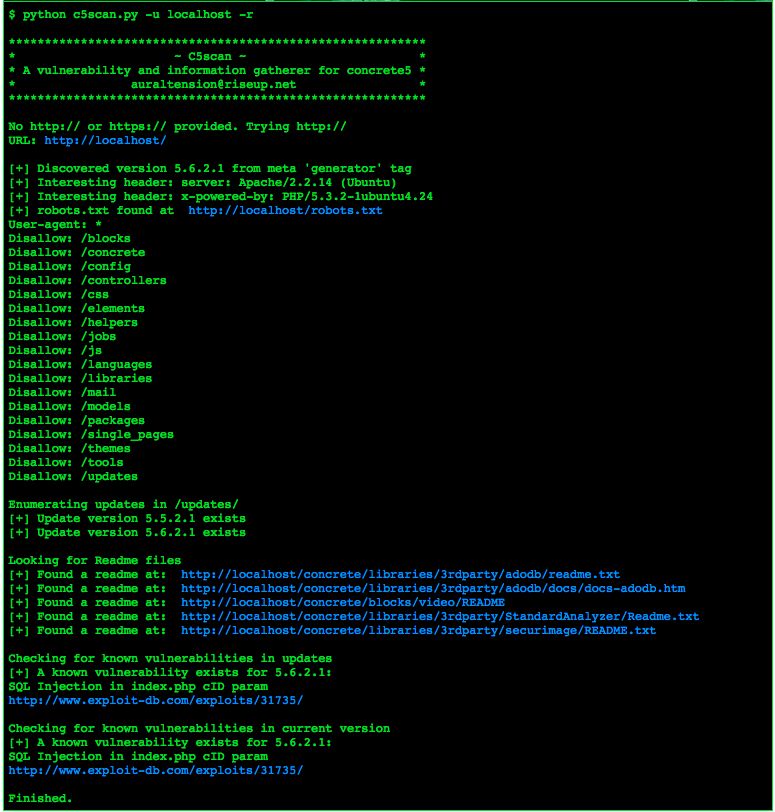
Task: Open the http://localhost/ URL link
Action: point(105,140)
